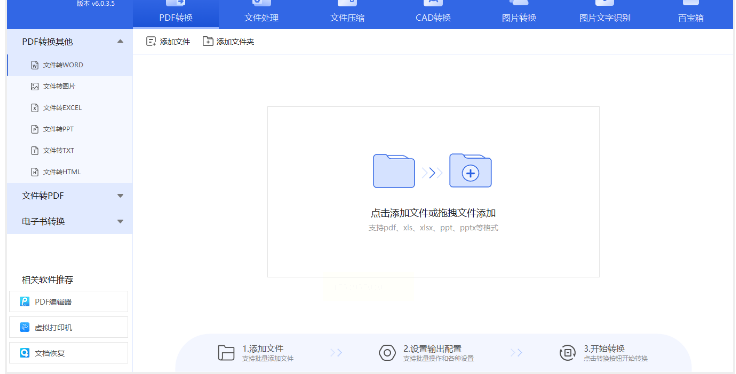Choose the file-to-EXCEL conversion icon
736x374 pixels.
point(35,108)
